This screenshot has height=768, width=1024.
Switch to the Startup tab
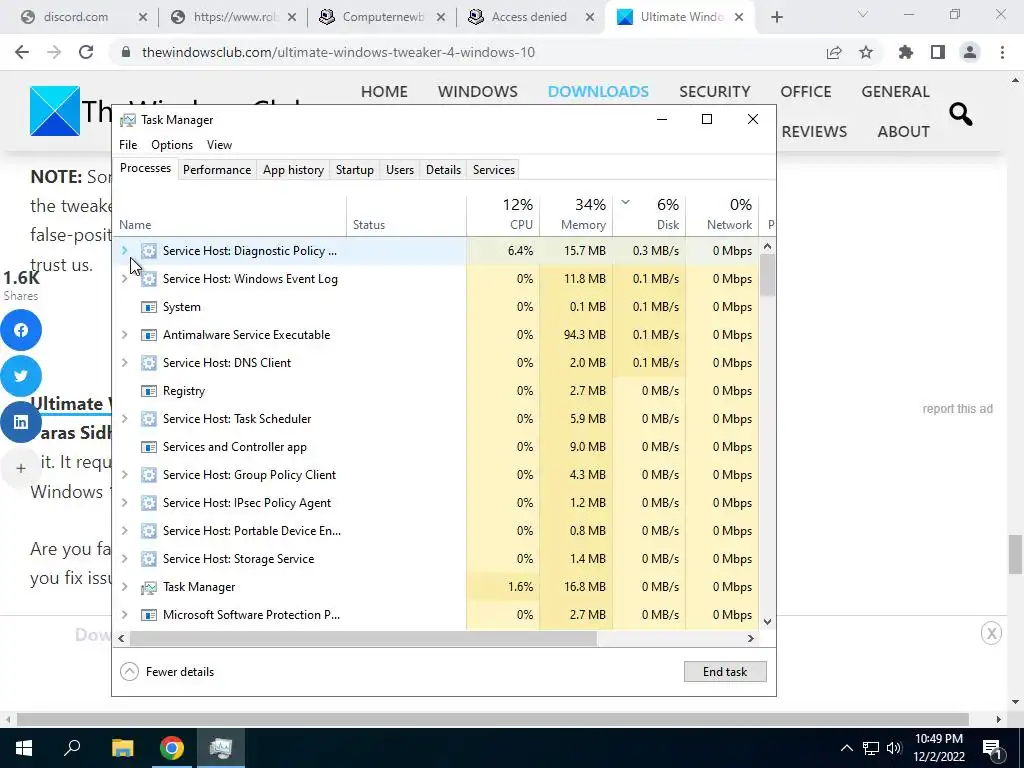pyautogui.click(x=355, y=170)
